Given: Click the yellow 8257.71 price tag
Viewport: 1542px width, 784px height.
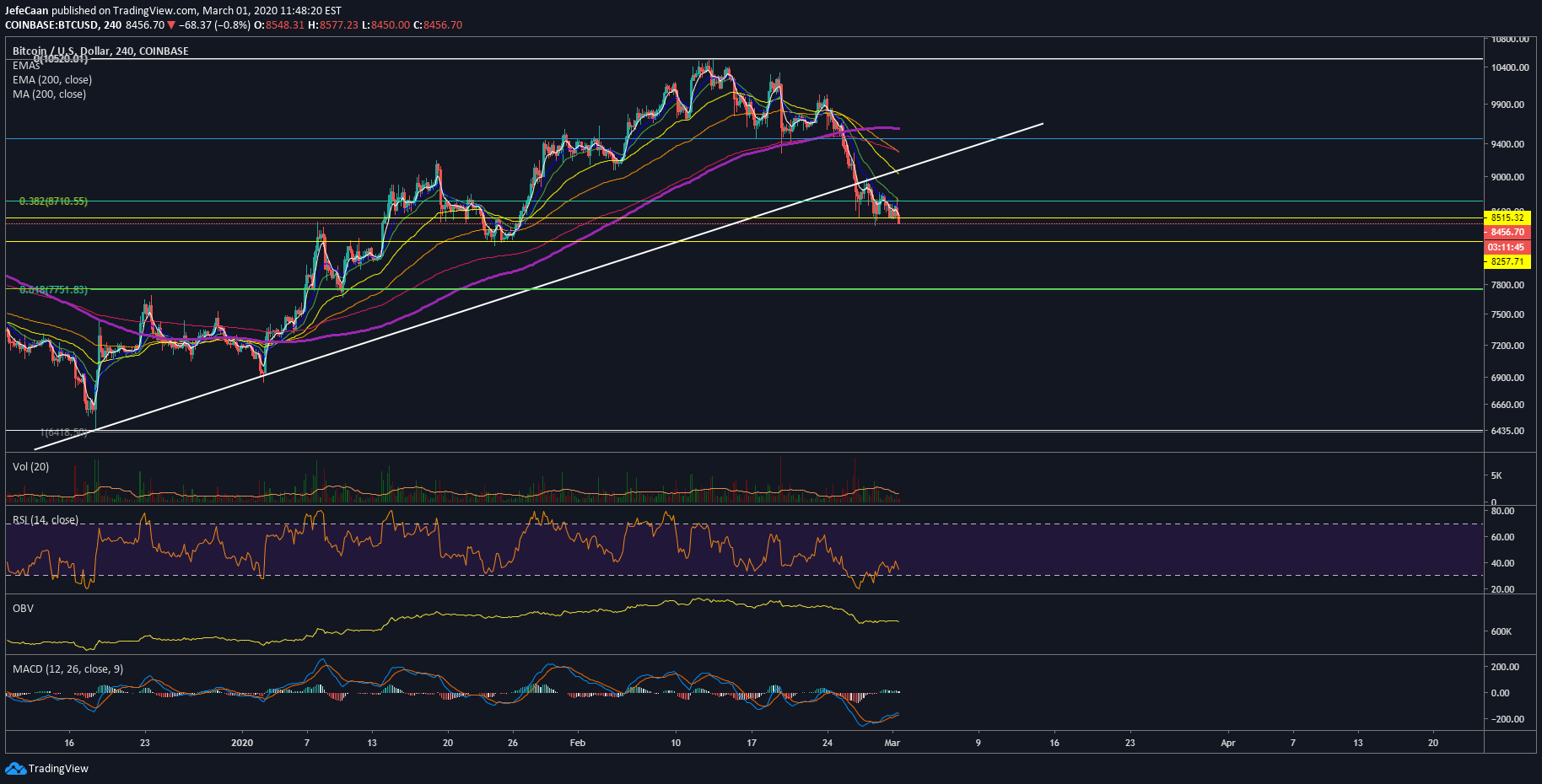Looking at the screenshot, I should (x=1507, y=262).
